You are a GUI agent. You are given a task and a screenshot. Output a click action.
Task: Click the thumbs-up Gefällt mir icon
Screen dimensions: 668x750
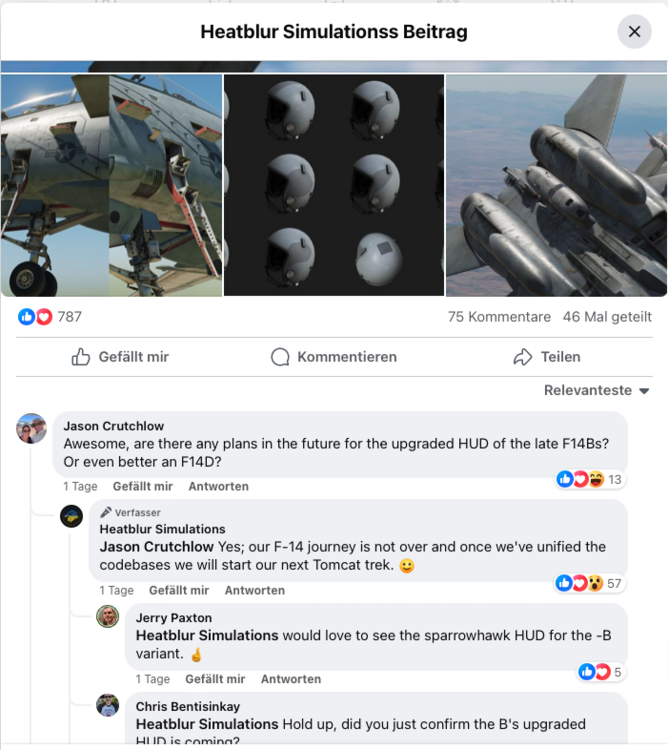[81, 357]
